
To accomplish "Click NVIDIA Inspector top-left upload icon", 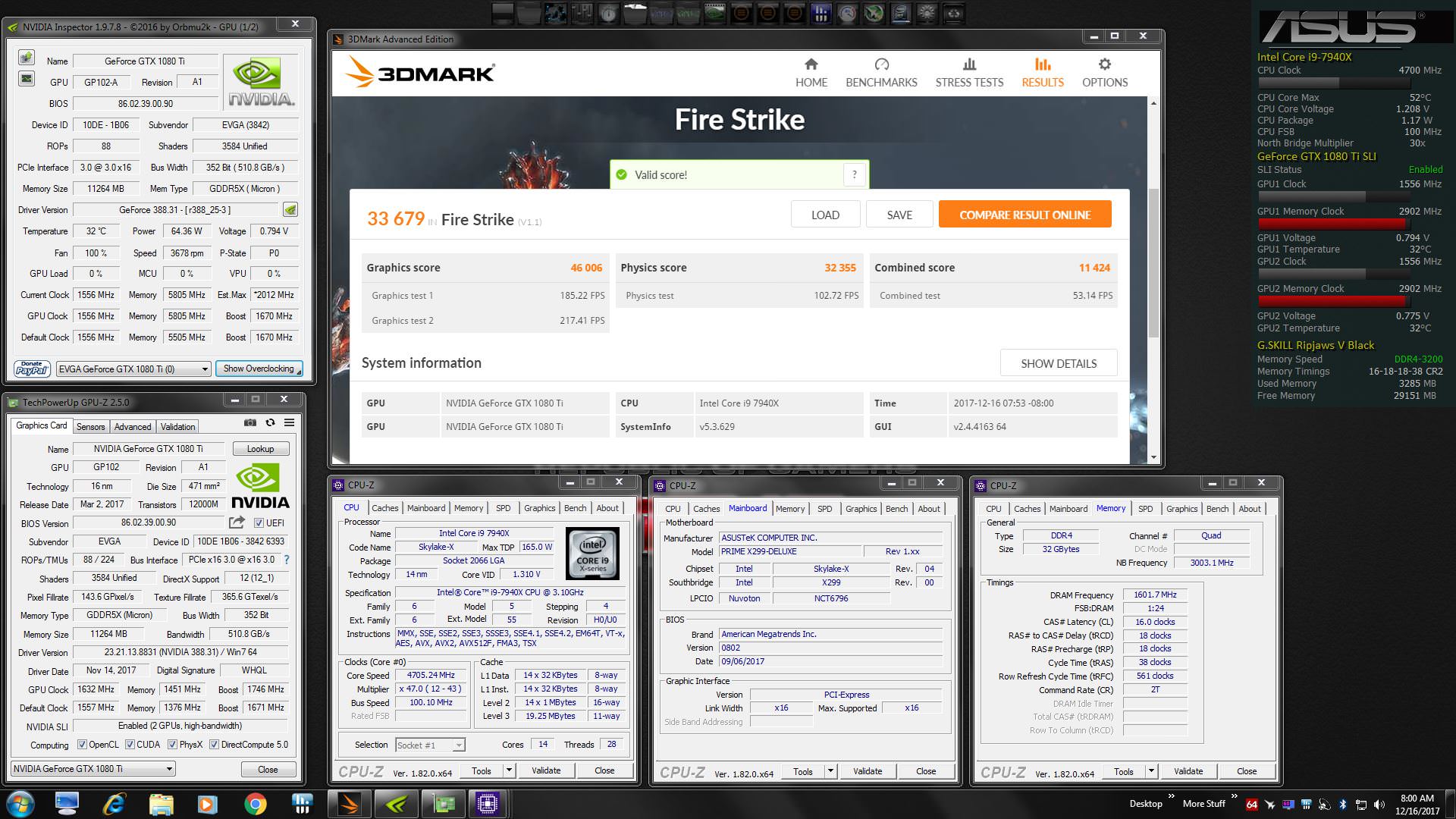I will point(27,58).
